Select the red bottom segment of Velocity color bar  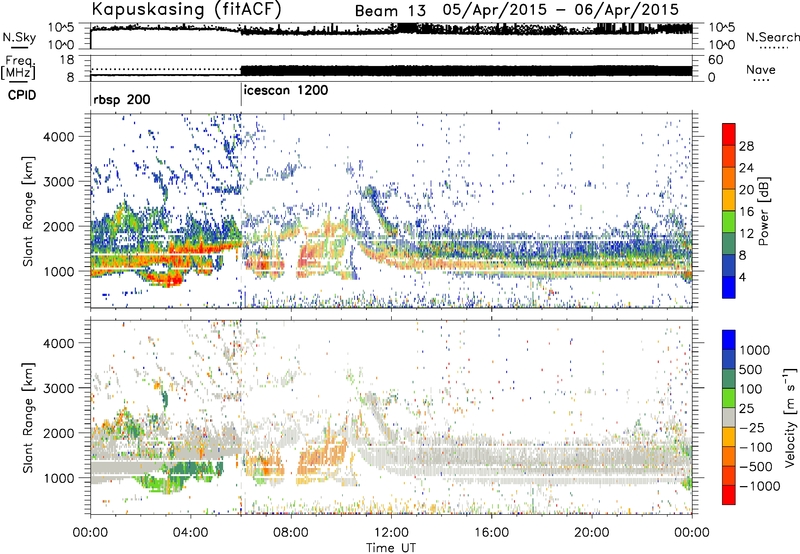tap(729, 495)
